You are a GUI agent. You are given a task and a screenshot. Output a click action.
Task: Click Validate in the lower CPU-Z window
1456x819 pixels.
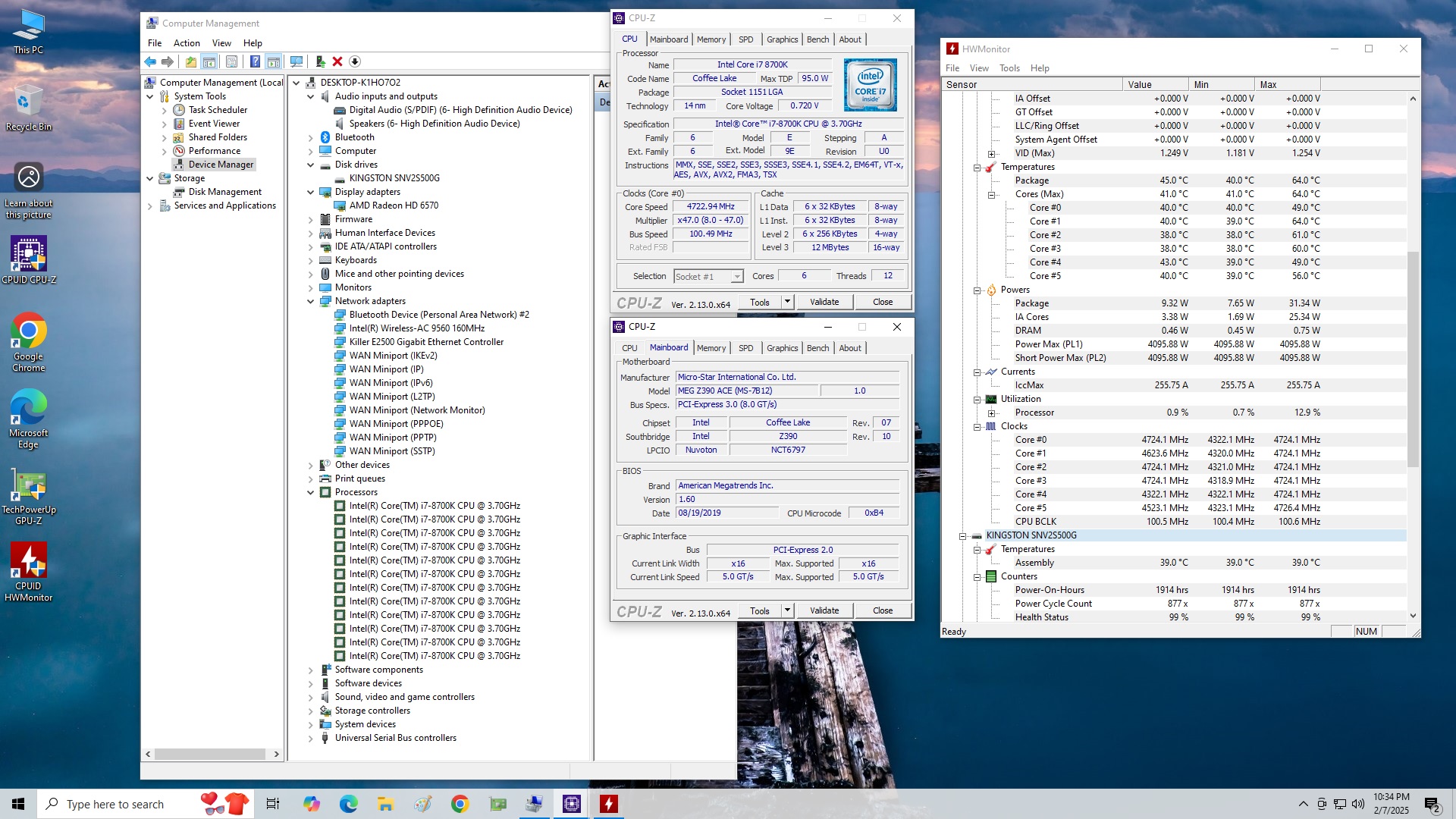click(824, 610)
